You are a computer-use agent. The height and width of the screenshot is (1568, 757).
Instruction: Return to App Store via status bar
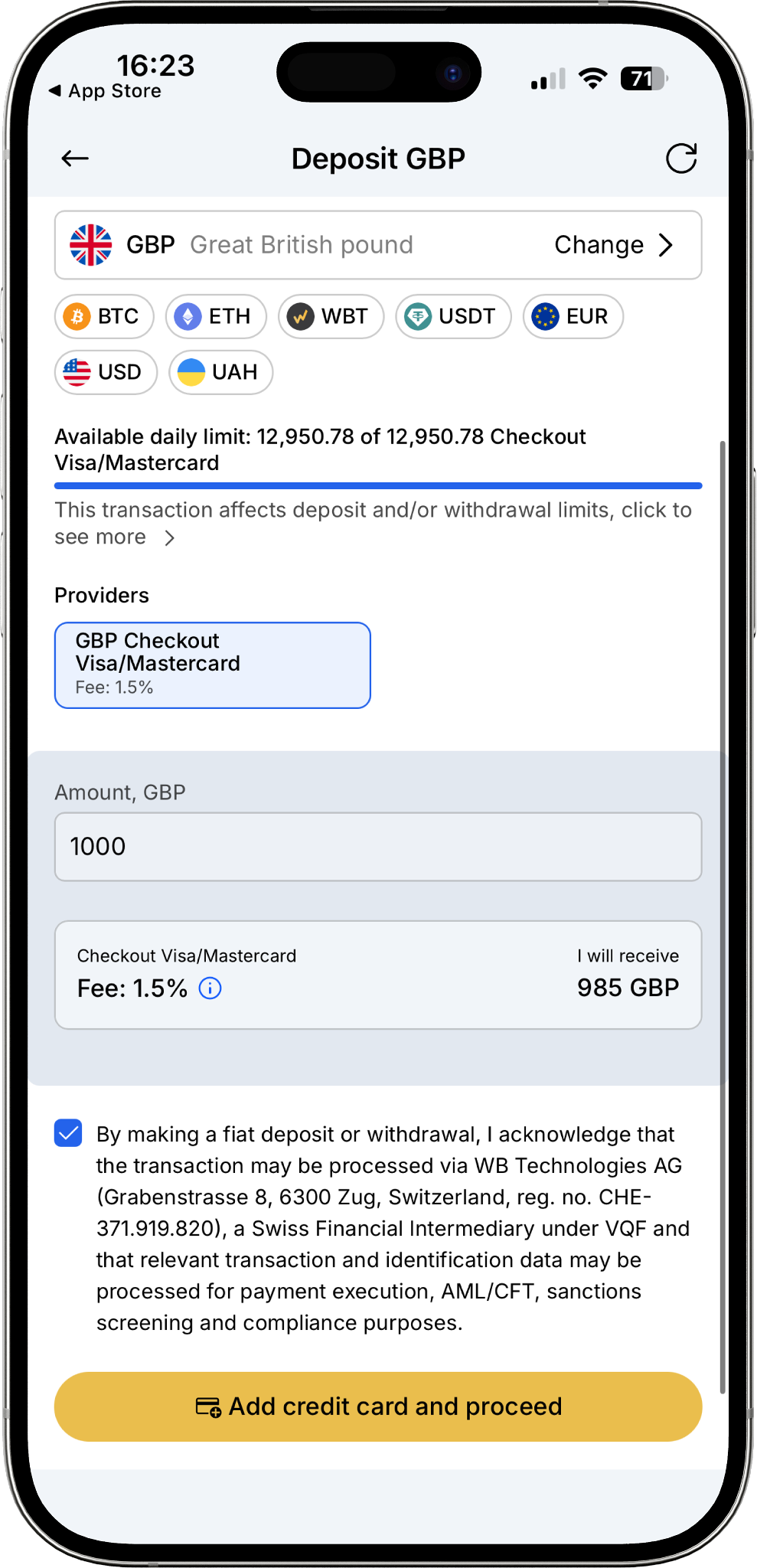point(105,91)
